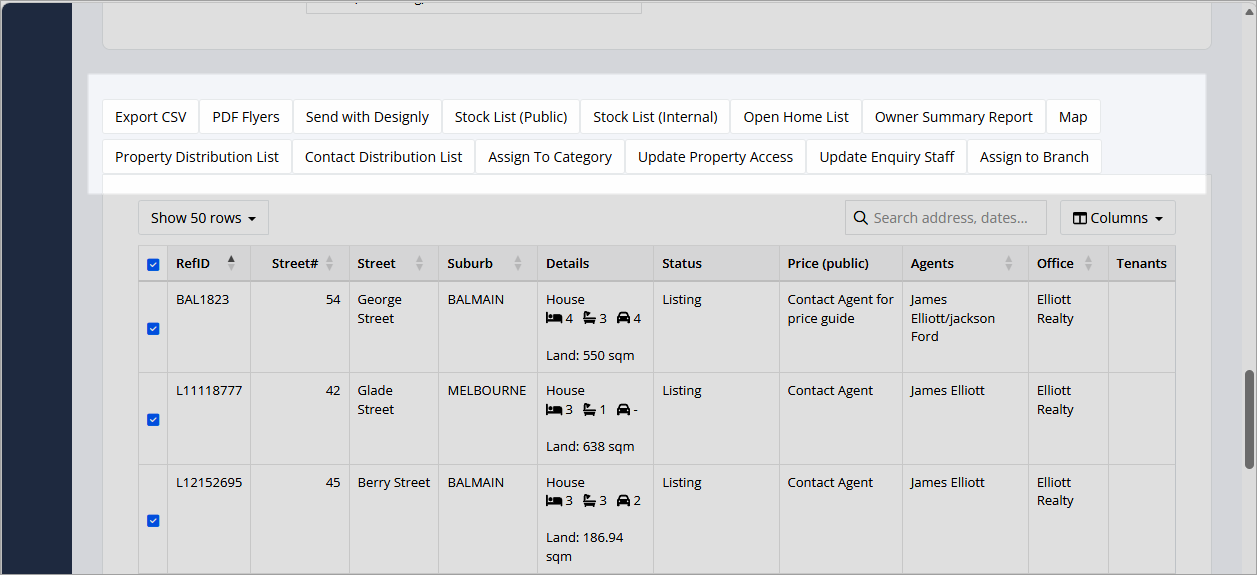Click the columns table icon

click(x=1080, y=218)
